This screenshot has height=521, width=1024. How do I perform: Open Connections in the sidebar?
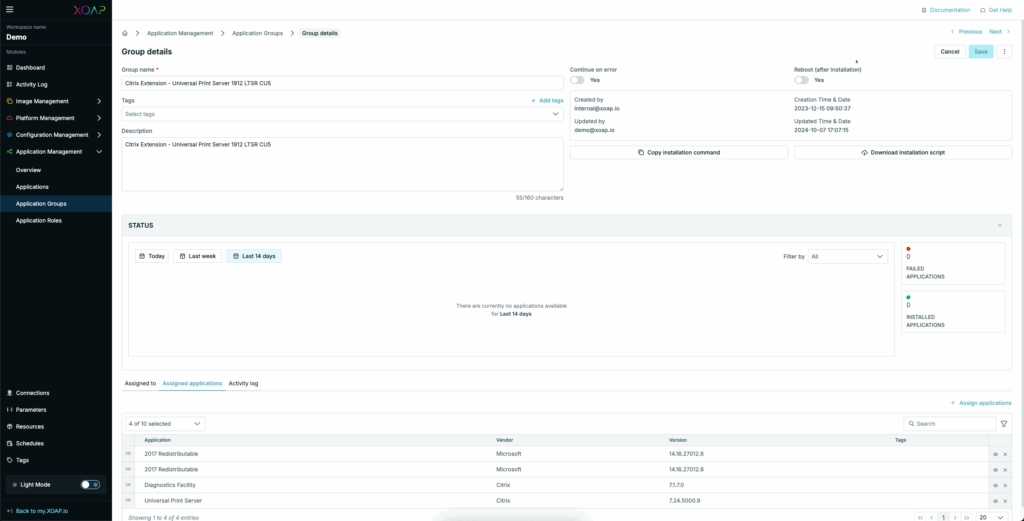pyautogui.click(x=33, y=393)
